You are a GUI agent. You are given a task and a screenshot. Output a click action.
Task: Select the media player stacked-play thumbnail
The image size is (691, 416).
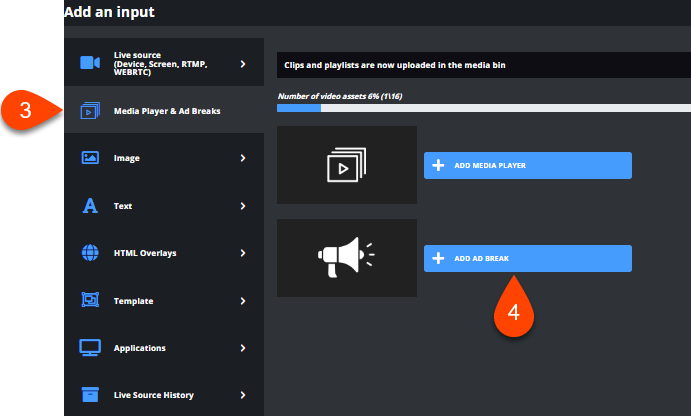(347, 165)
